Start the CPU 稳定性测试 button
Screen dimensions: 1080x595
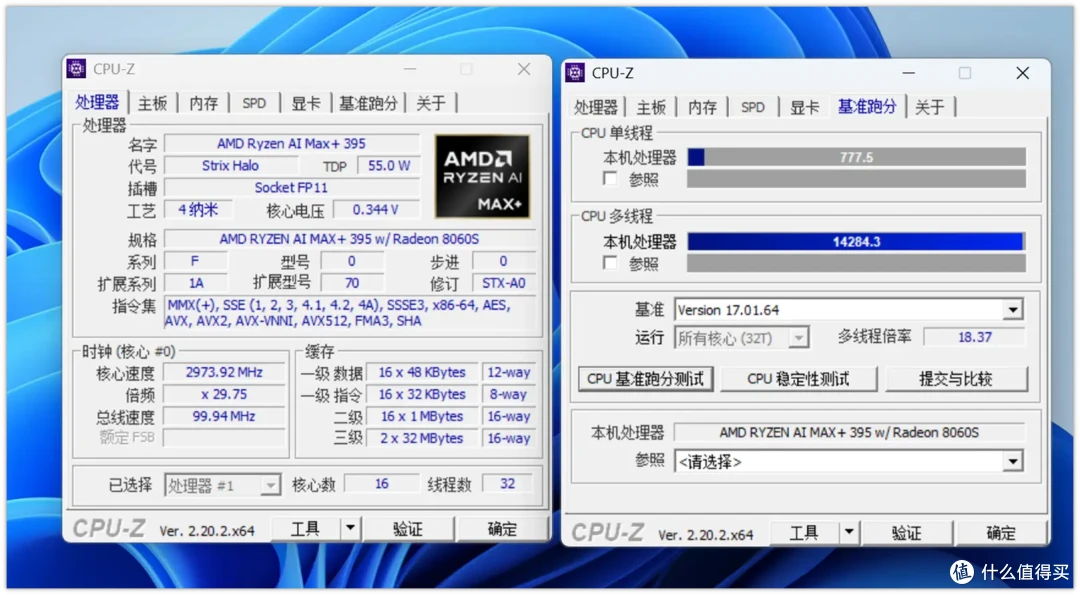[x=799, y=379]
